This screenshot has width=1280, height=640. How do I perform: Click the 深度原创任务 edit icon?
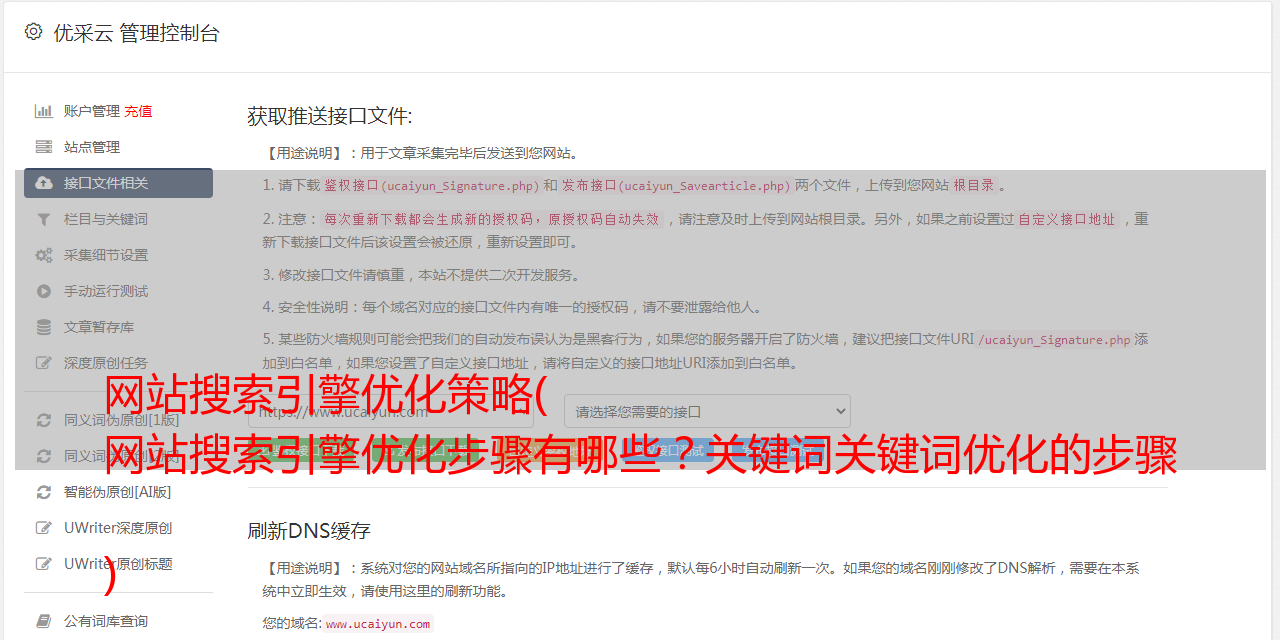pos(44,363)
